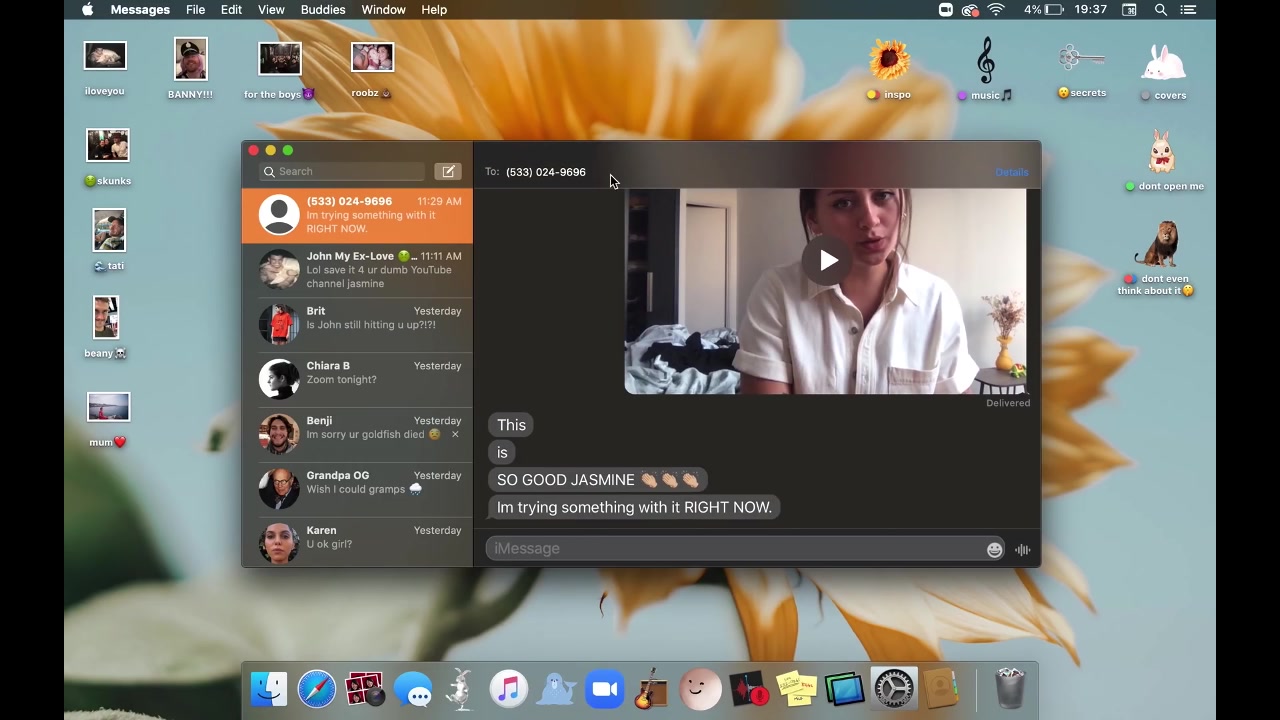The image size is (1280, 720).
Task: Open Benji's conversation
Action: (x=357, y=435)
